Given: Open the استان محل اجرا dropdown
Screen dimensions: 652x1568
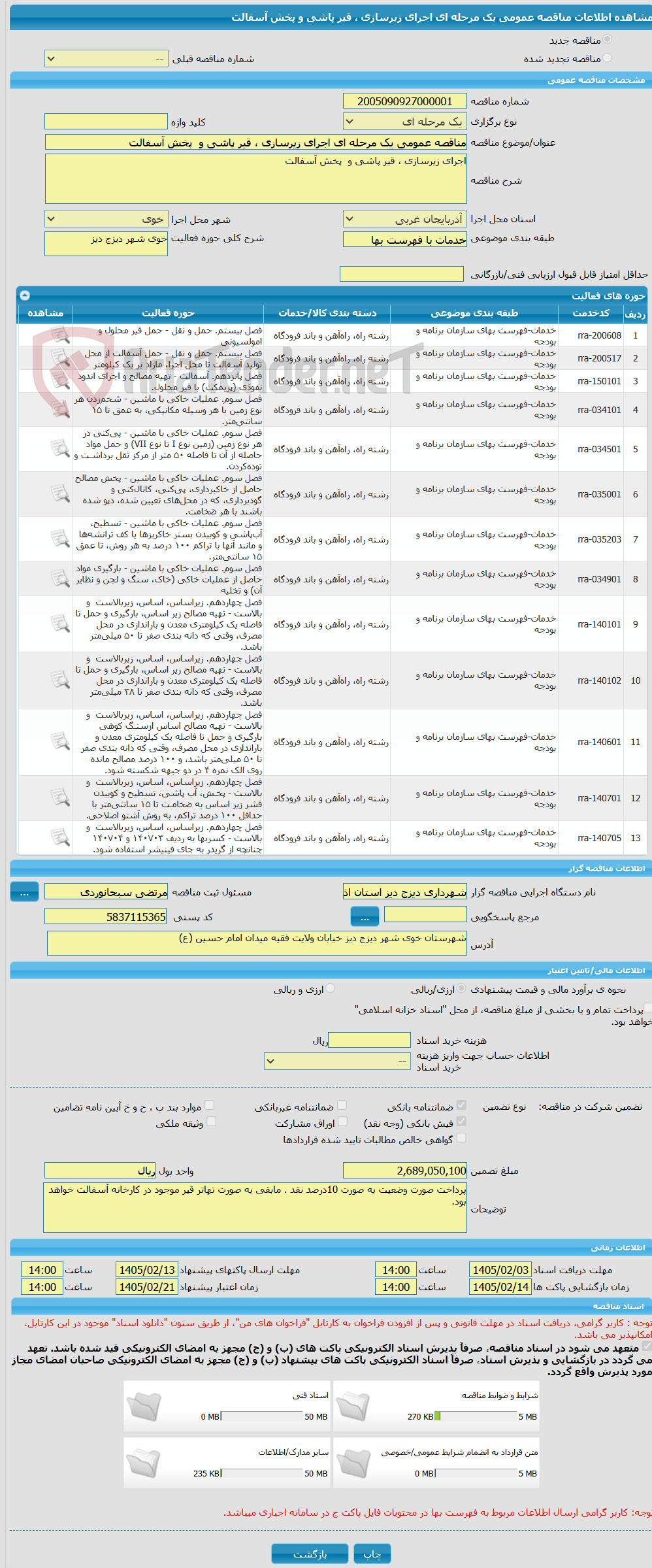Looking at the screenshot, I should tap(404, 219).
